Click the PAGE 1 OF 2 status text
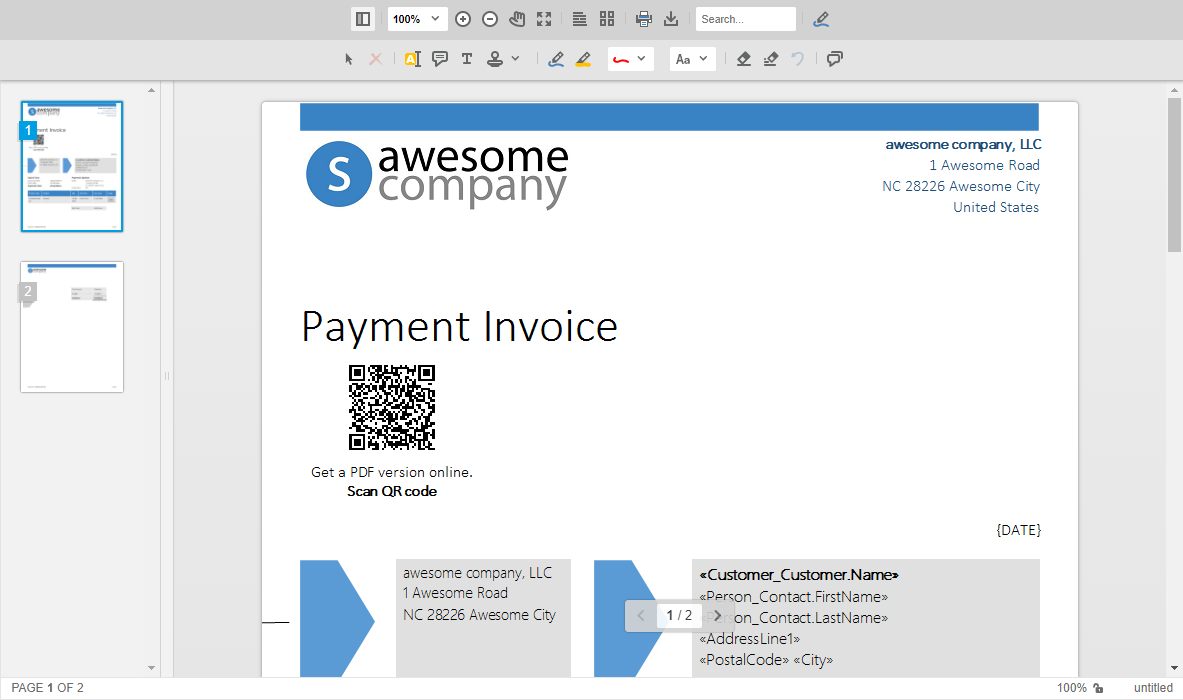This screenshot has width=1183, height=700. coord(48,688)
